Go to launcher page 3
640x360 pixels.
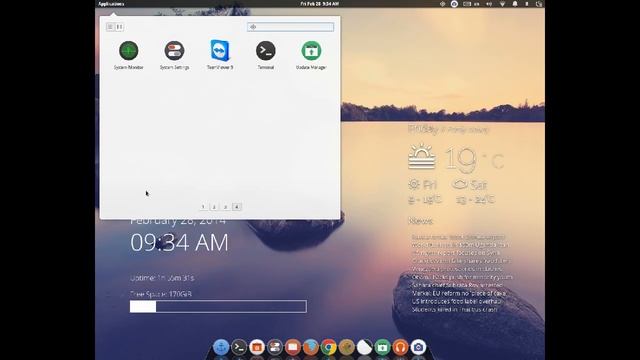[225, 207]
